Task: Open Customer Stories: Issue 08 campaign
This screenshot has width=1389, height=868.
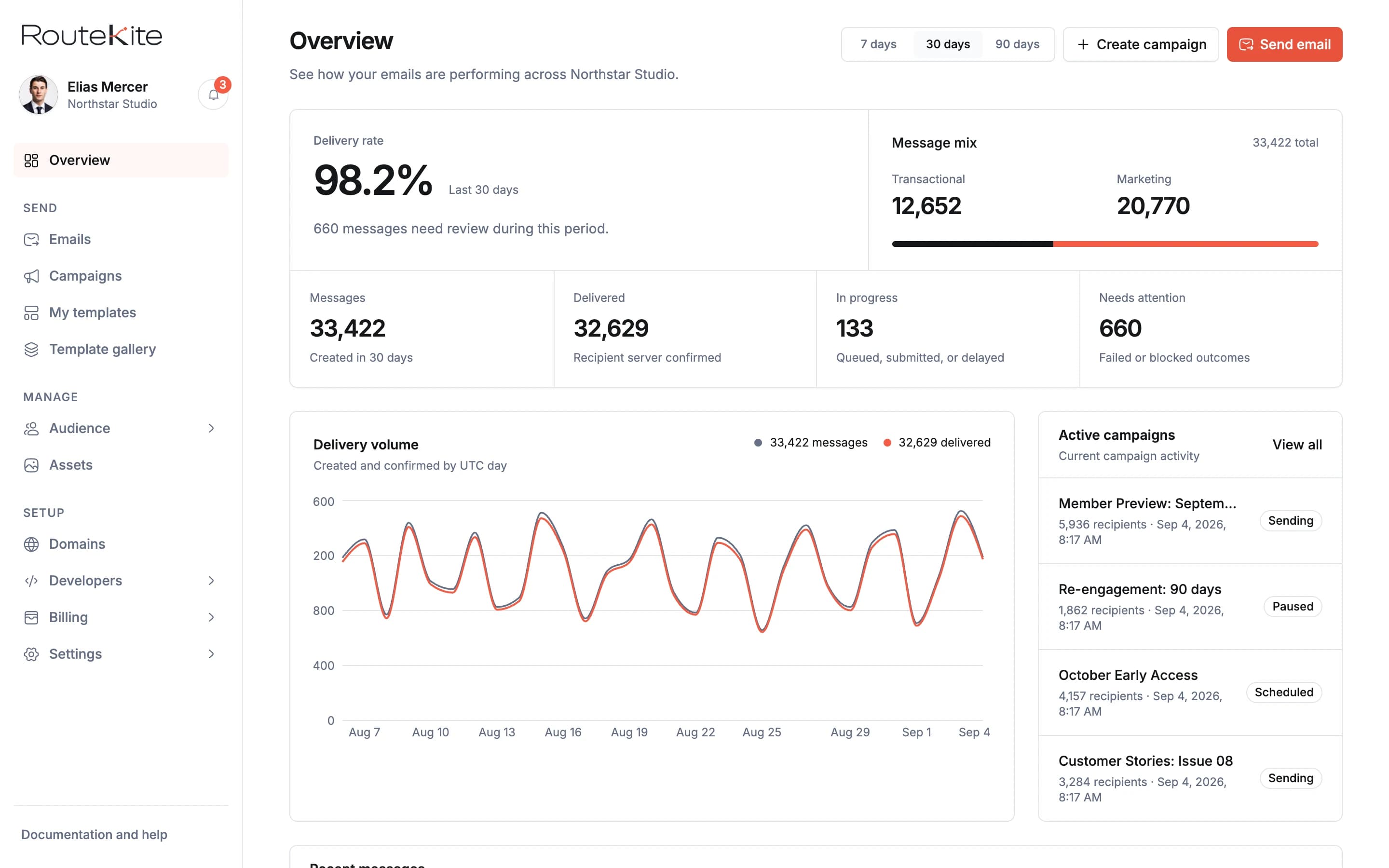Action: pyautogui.click(x=1190, y=778)
